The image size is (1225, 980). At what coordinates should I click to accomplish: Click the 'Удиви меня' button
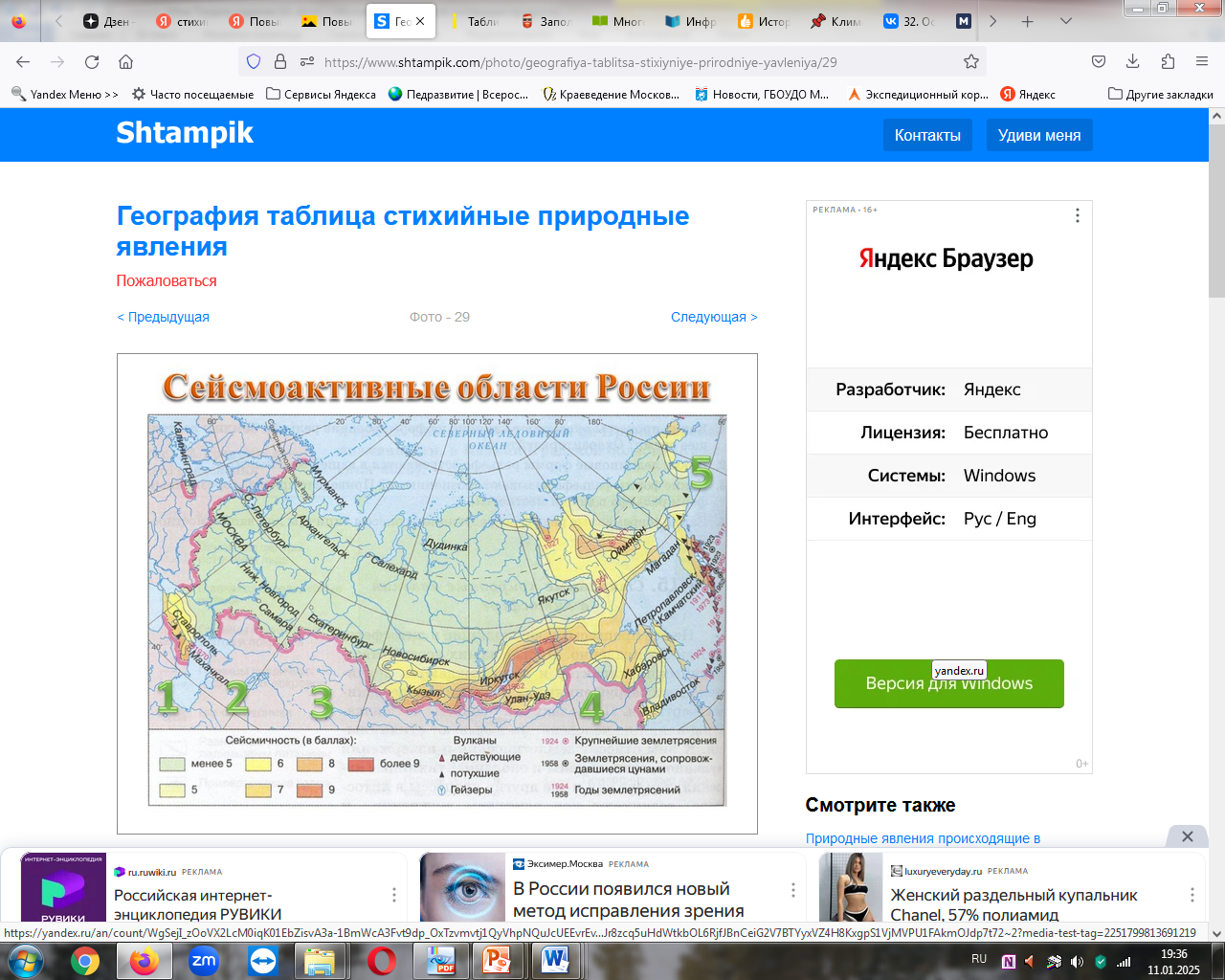tap(1039, 135)
